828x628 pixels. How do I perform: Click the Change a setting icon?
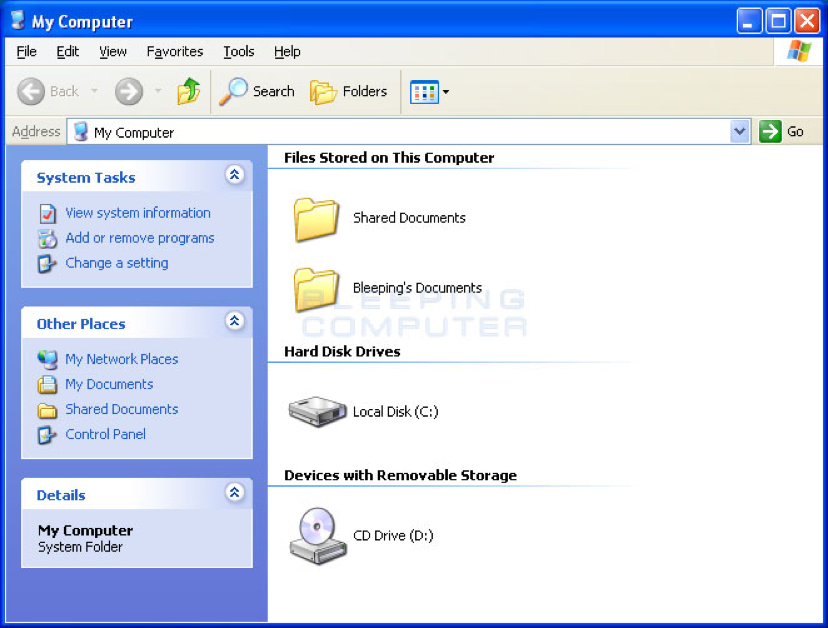point(46,264)
